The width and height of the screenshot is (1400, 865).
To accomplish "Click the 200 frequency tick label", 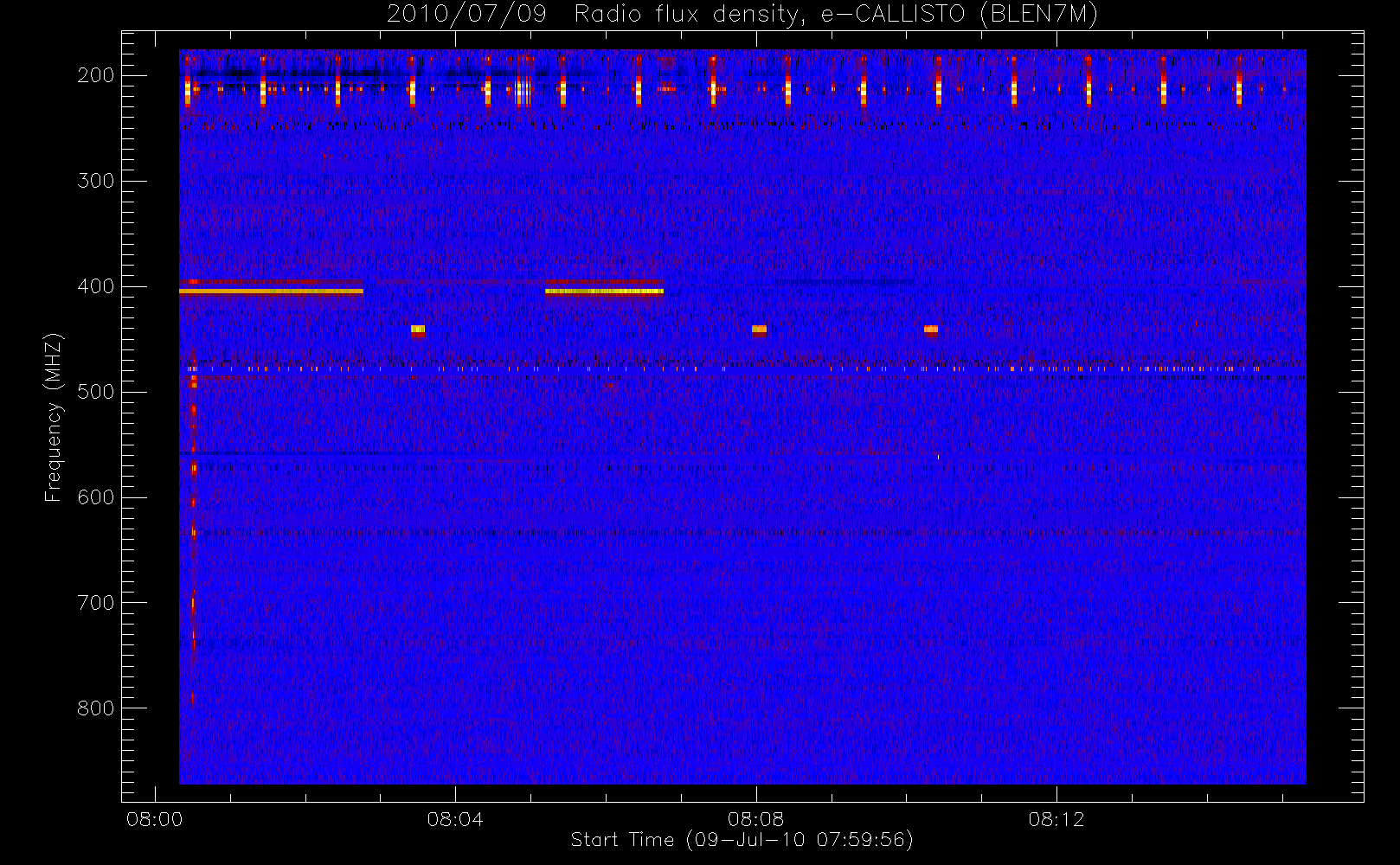I will pyautogui.click(x=96, y=75).
